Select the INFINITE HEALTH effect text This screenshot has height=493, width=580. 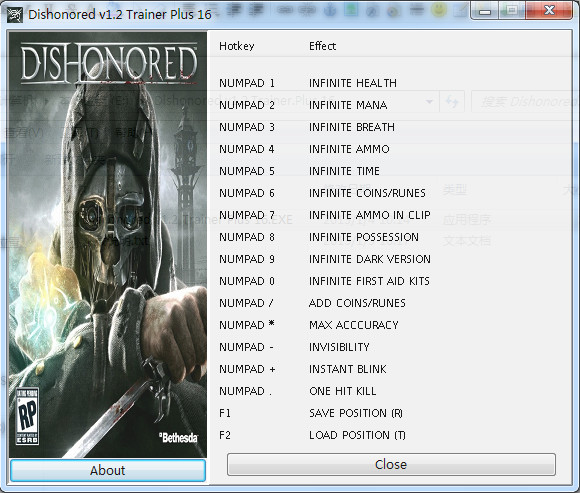(353, 83)
